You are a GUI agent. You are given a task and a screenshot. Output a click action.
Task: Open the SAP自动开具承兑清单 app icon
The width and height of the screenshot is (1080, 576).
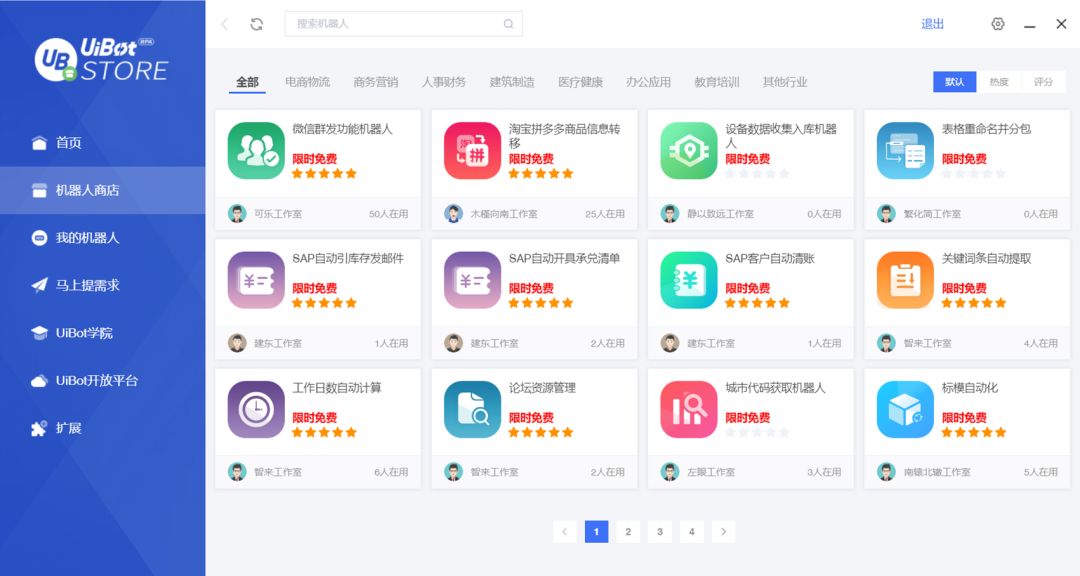(472, 280)
